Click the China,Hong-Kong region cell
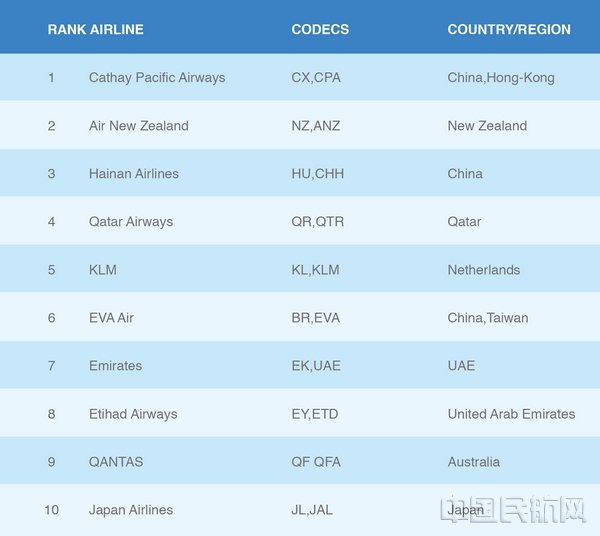This screenshot has height=536, width=600. coord(501,78)
